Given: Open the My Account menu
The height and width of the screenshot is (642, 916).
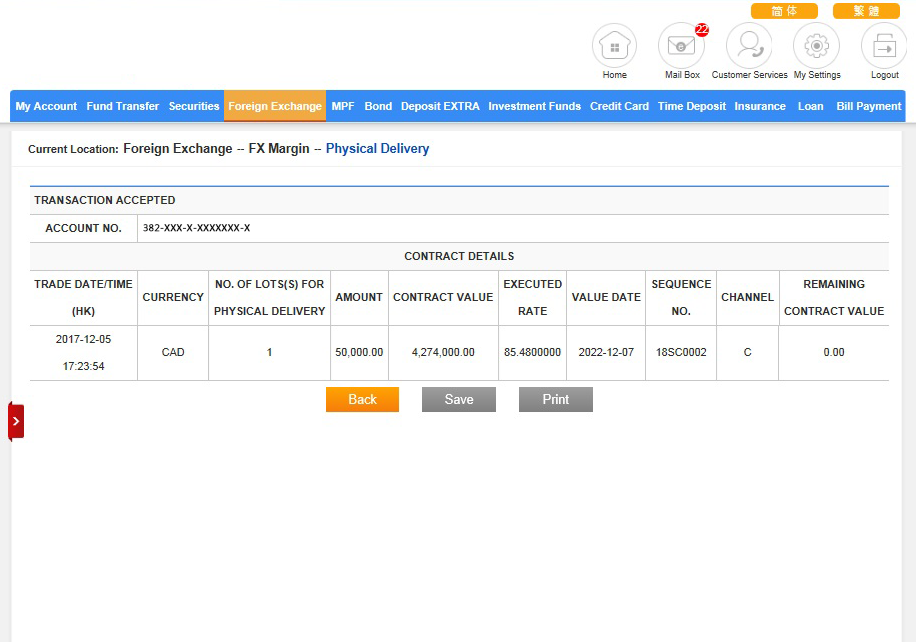Looking at the screenshot, I should click(46, 106).
